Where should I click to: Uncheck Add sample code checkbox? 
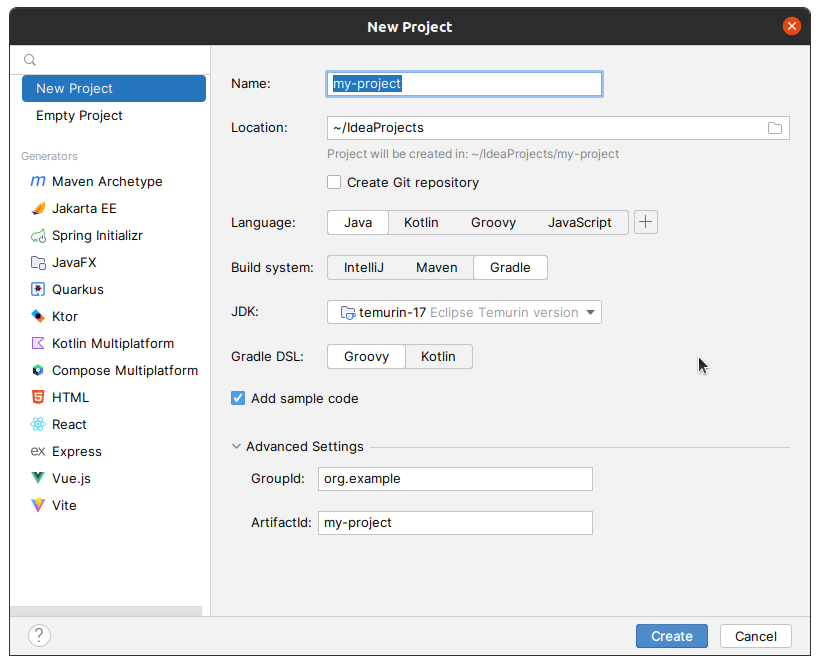click(x=238, y=398)
